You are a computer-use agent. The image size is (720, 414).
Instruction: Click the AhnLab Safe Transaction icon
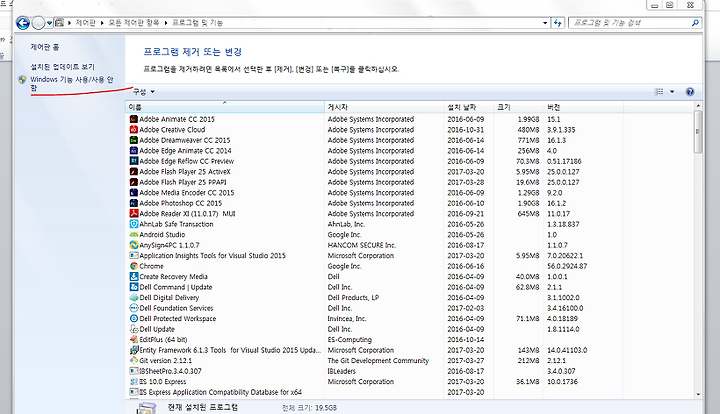(x=134, y=224)
